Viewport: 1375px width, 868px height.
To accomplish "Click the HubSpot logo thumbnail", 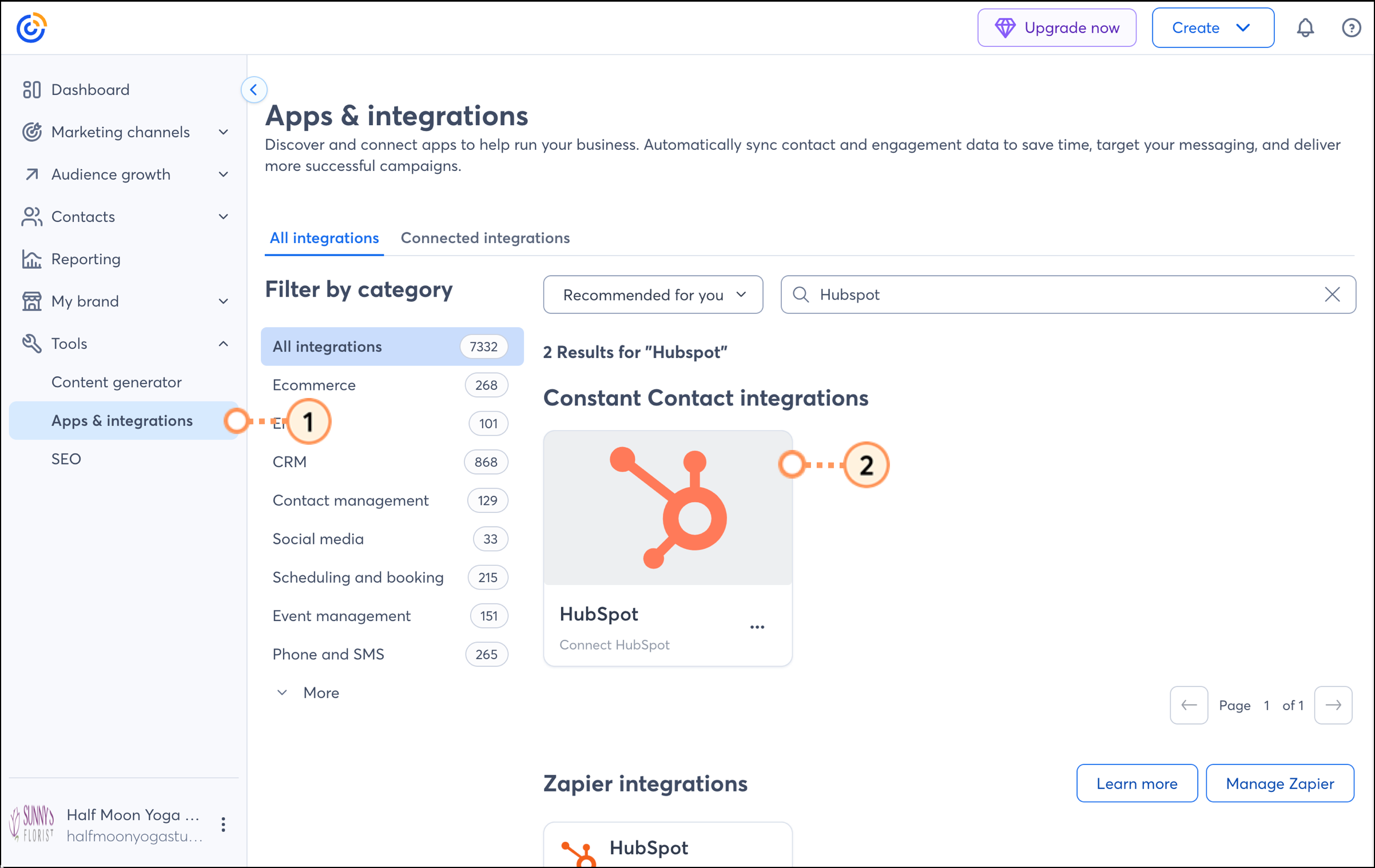I will [x=667, y=508].
